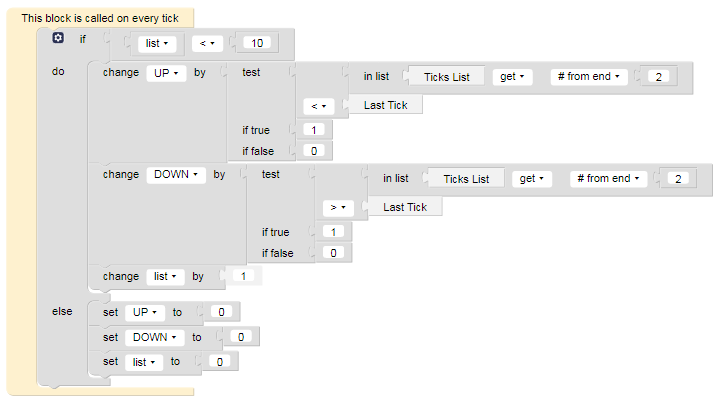
Task: Open the list dropdown in 'change list by'
Action: pos(165,277)
